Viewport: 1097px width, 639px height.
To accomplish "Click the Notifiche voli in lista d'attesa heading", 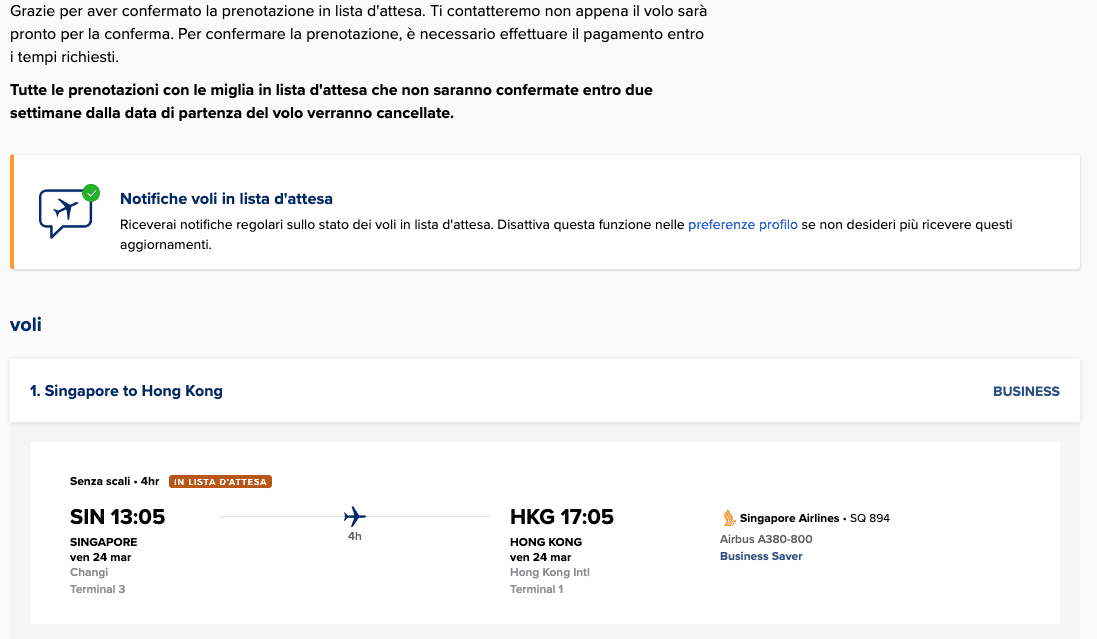I will [226, 199].
